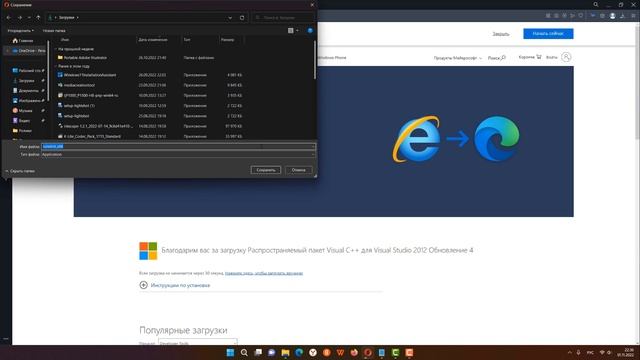Go back in the save dialog
The width and height of the screenshot is (640, 360).
click(x=9, y=18)
